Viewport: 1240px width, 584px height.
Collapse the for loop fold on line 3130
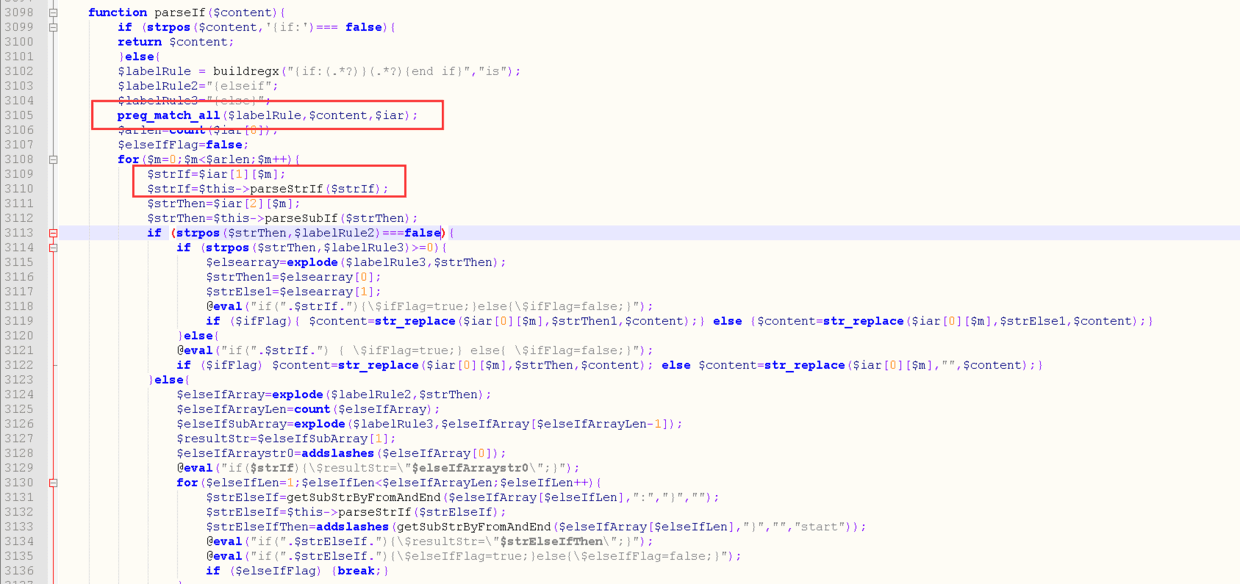click(x=53, y=483)
